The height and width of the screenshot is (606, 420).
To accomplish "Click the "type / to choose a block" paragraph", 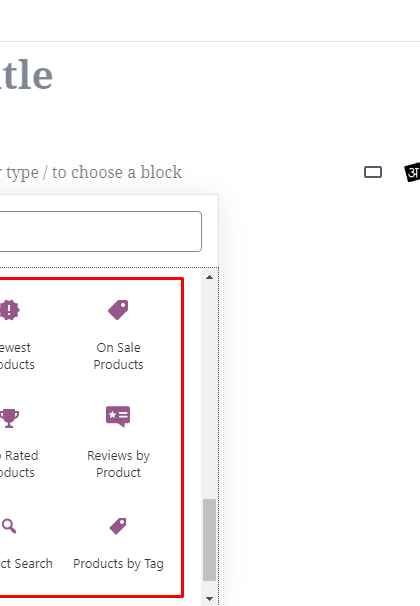I will [x=91, y=172].
